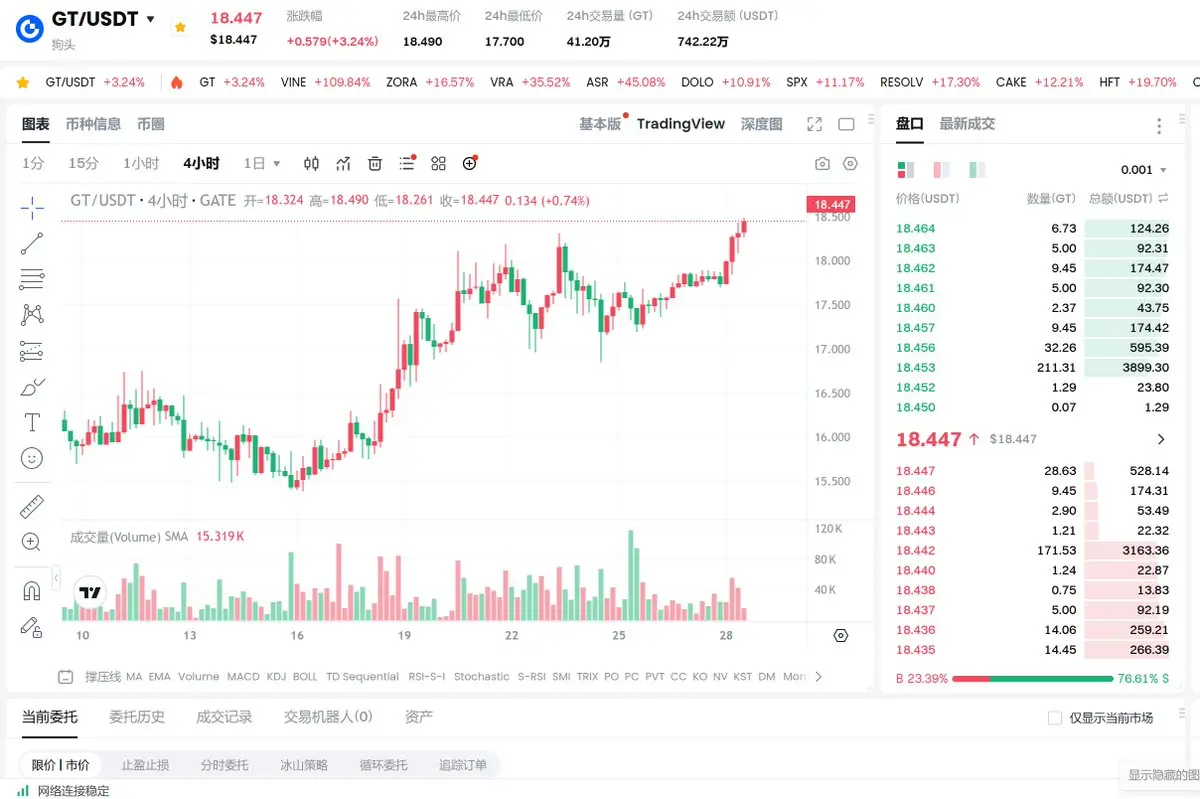Switch chart to 基本版
The height and width of the screenshot is (799, 1200).
pos(600,124)
